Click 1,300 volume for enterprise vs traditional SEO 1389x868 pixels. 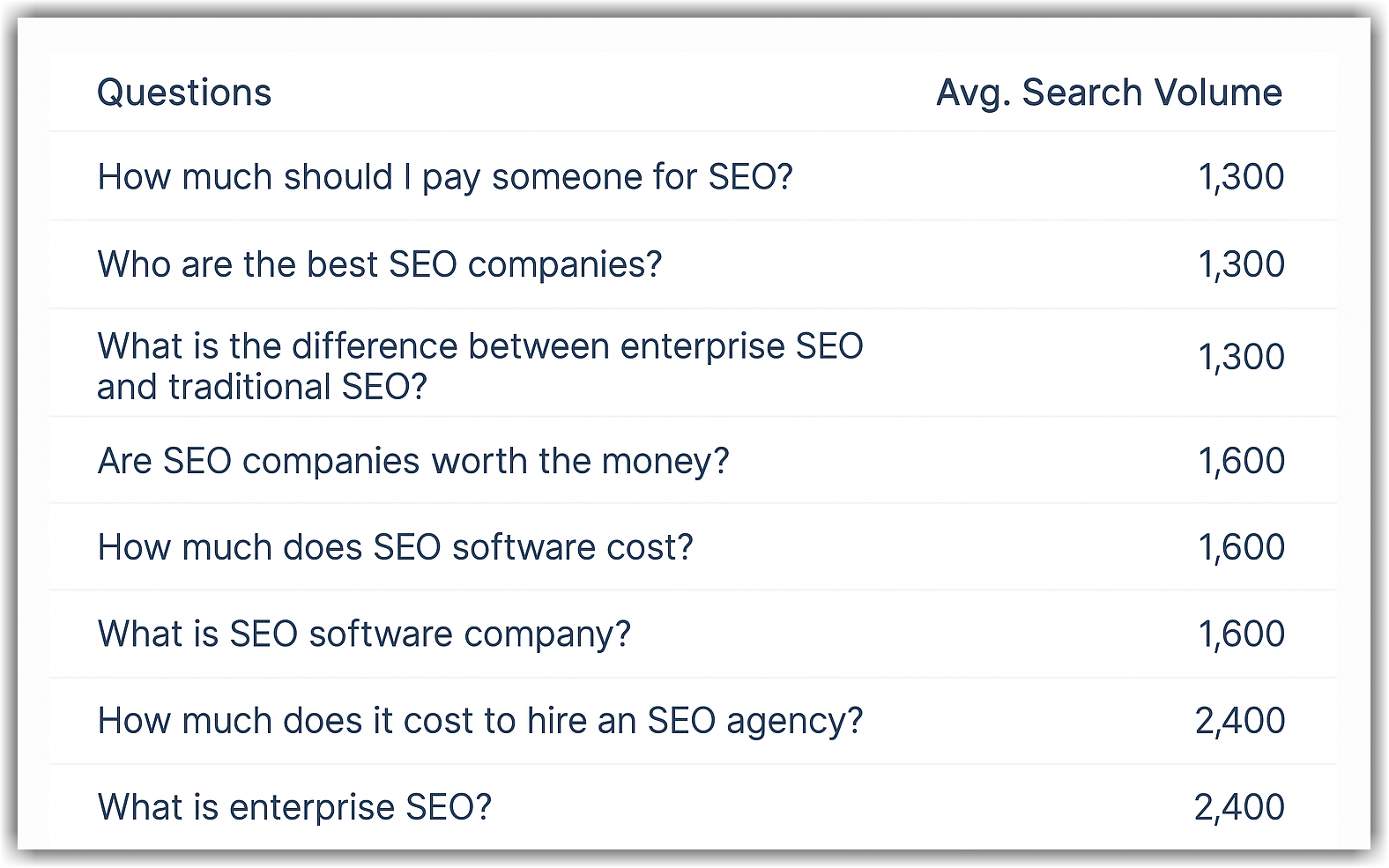[1241, 357]
